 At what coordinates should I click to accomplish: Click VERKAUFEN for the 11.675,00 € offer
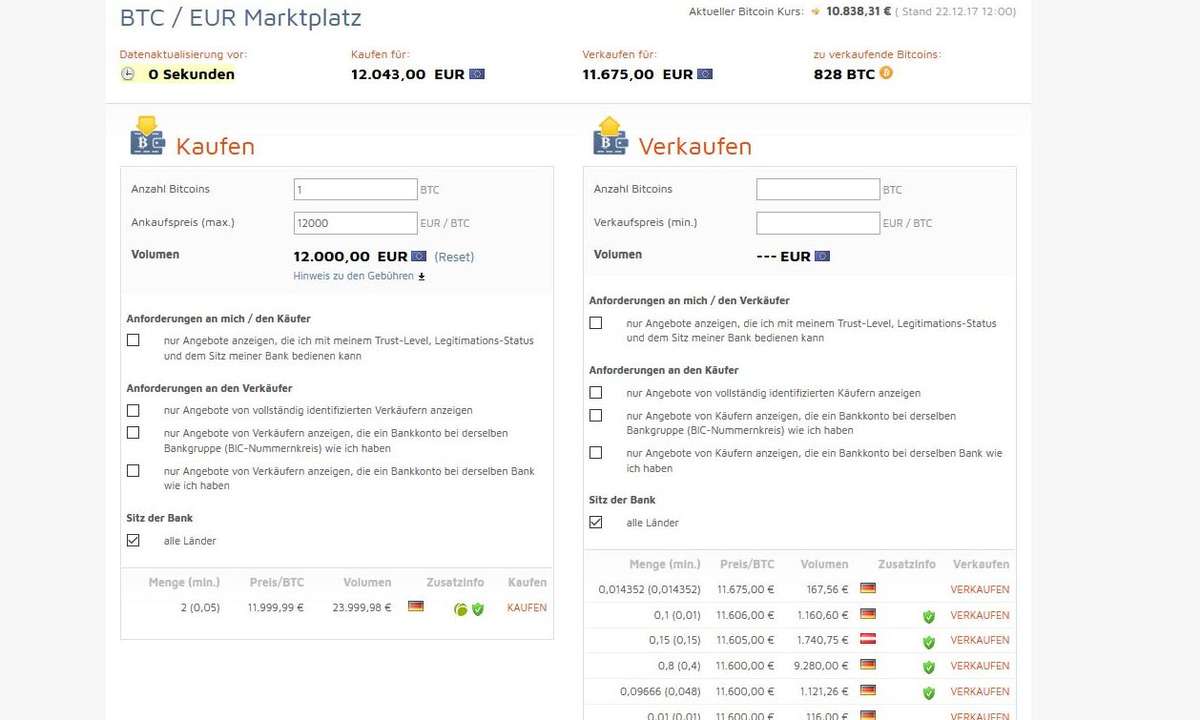980,589
